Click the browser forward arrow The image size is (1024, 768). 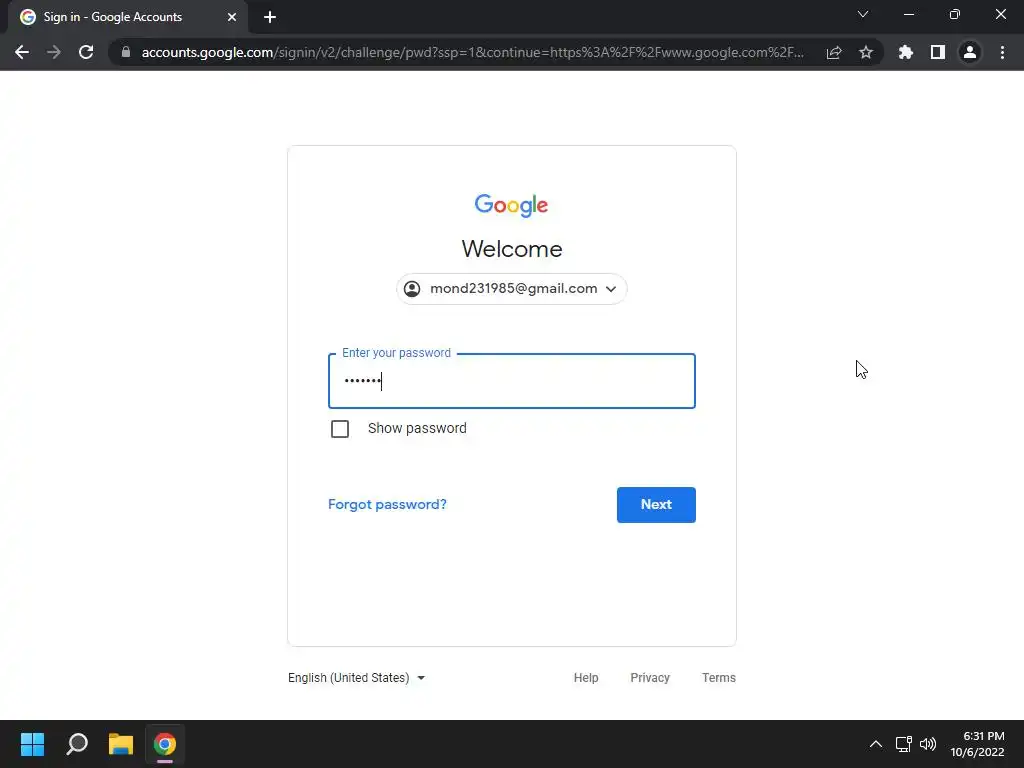[x=54, y=52]
